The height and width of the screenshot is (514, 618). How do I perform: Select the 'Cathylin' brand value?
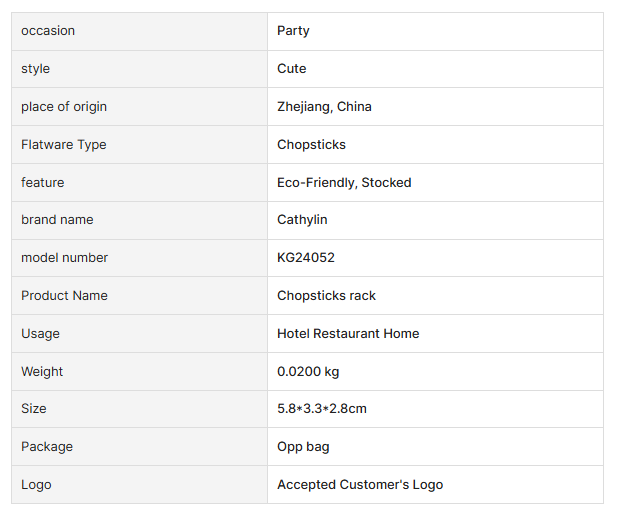[x=302, y=220]
